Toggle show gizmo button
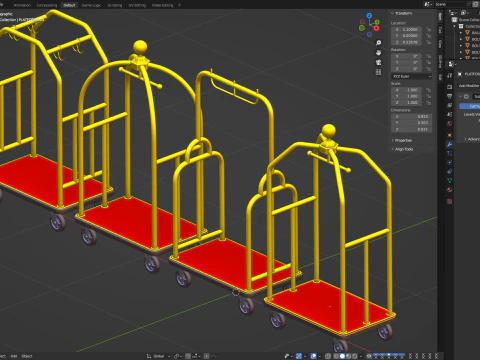 click(299, 356)
